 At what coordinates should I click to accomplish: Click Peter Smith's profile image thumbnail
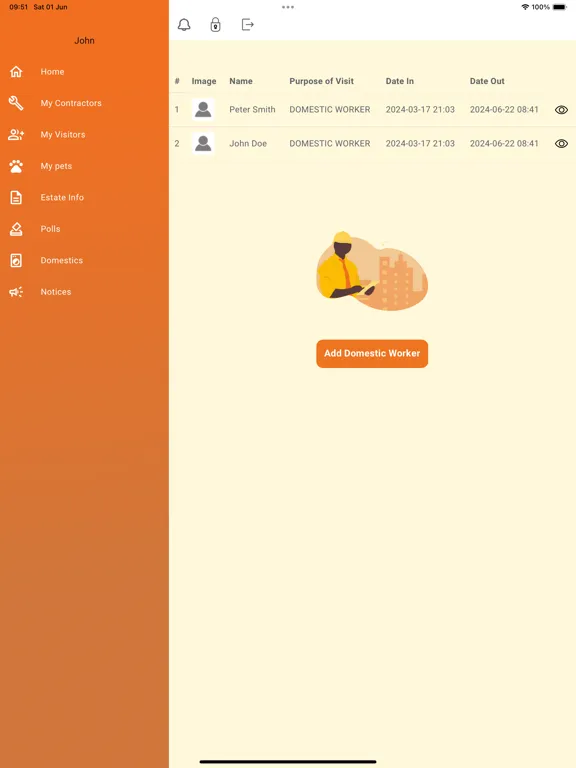coord(203,109)
